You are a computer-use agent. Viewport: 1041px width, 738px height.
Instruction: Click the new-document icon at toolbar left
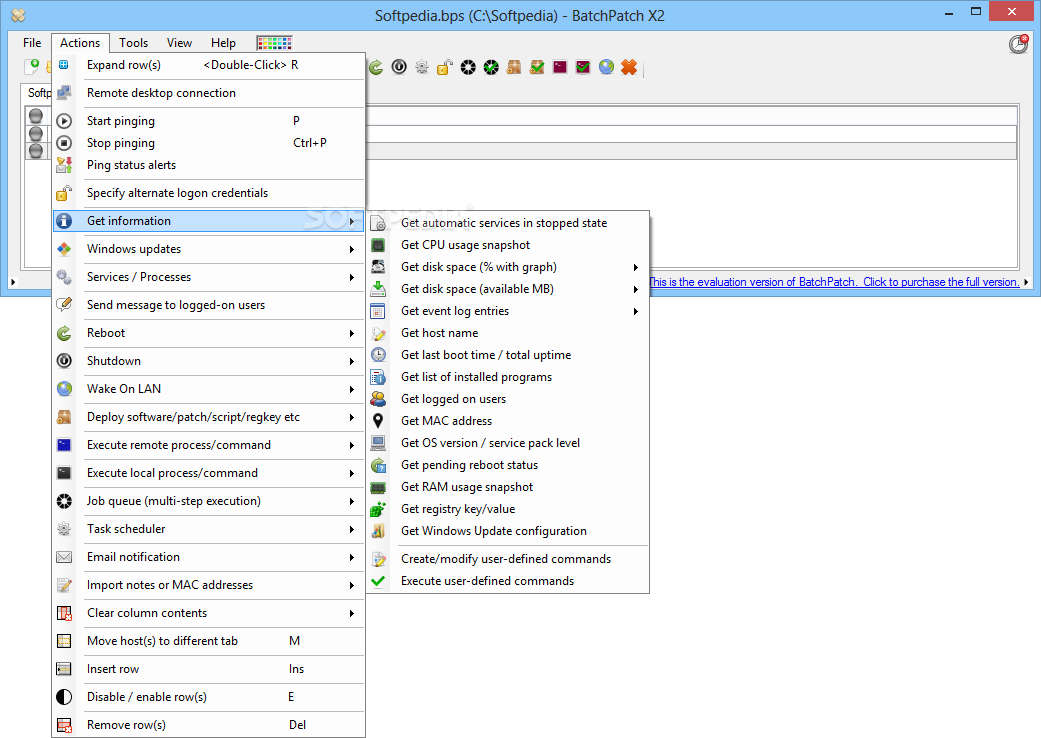point(31,67)
